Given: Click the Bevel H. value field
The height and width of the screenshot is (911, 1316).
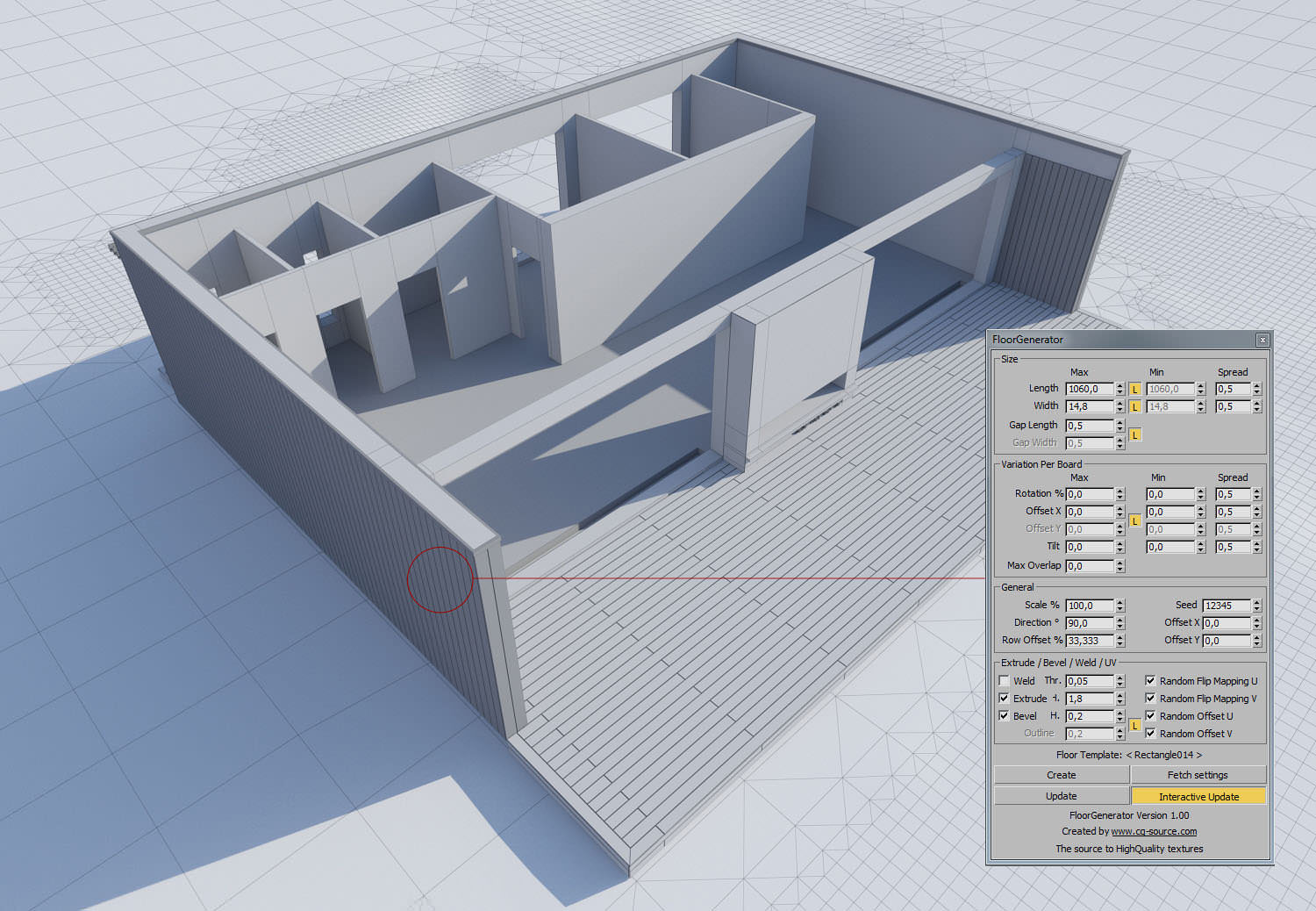Looking at the screenshot, I should 1090,716.
